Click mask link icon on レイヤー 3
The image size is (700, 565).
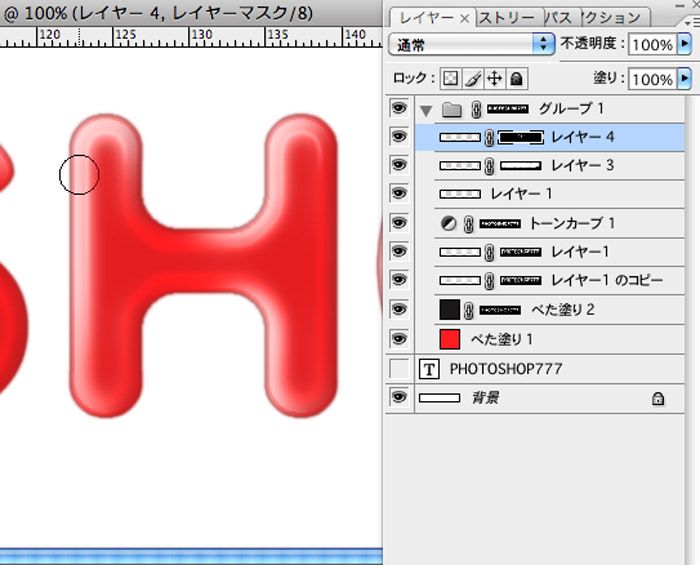pos(490,165)
